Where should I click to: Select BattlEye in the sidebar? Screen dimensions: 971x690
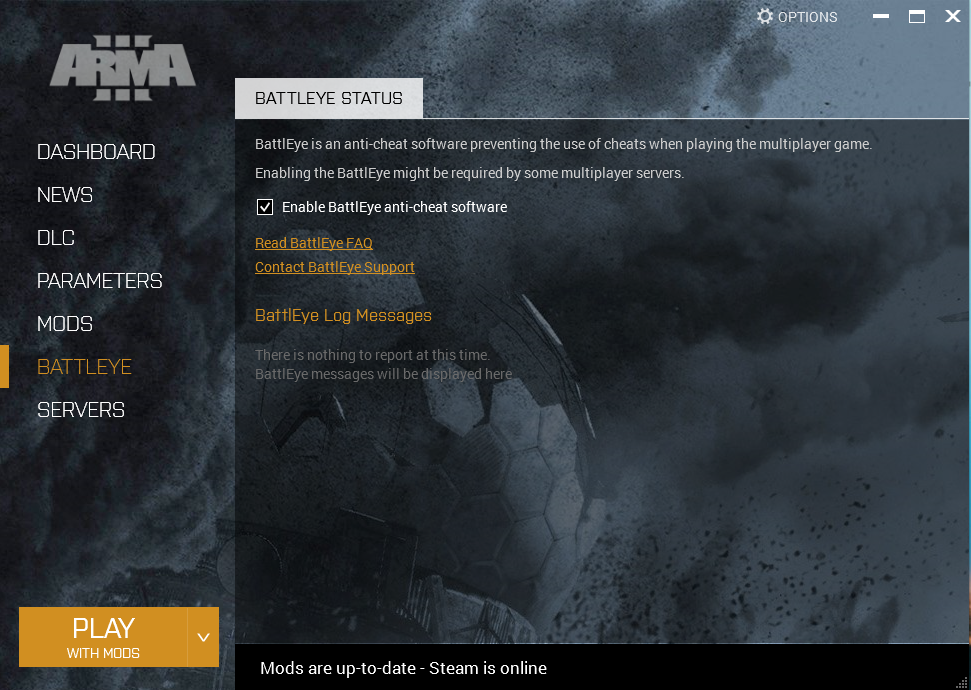coord(84,367)
